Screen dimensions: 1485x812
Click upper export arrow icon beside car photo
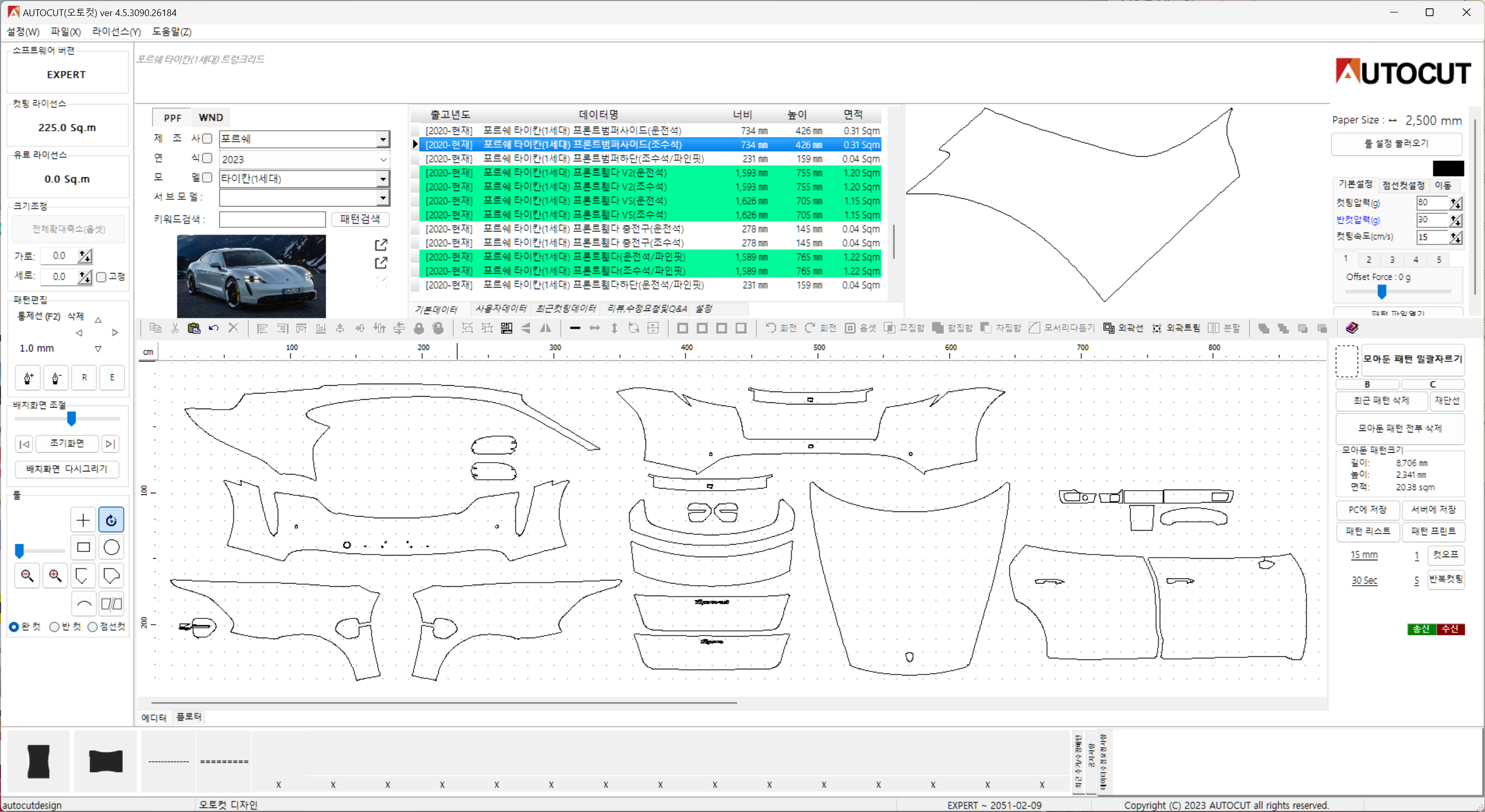coord(381,245)
